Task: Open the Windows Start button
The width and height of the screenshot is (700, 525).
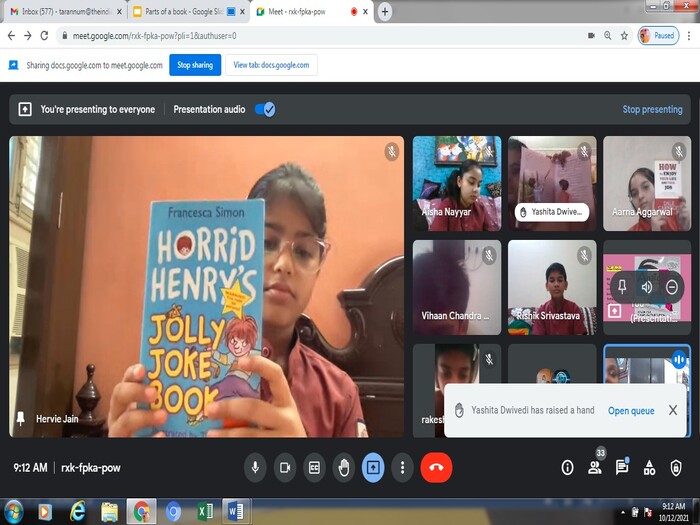Action: [13, 512]
